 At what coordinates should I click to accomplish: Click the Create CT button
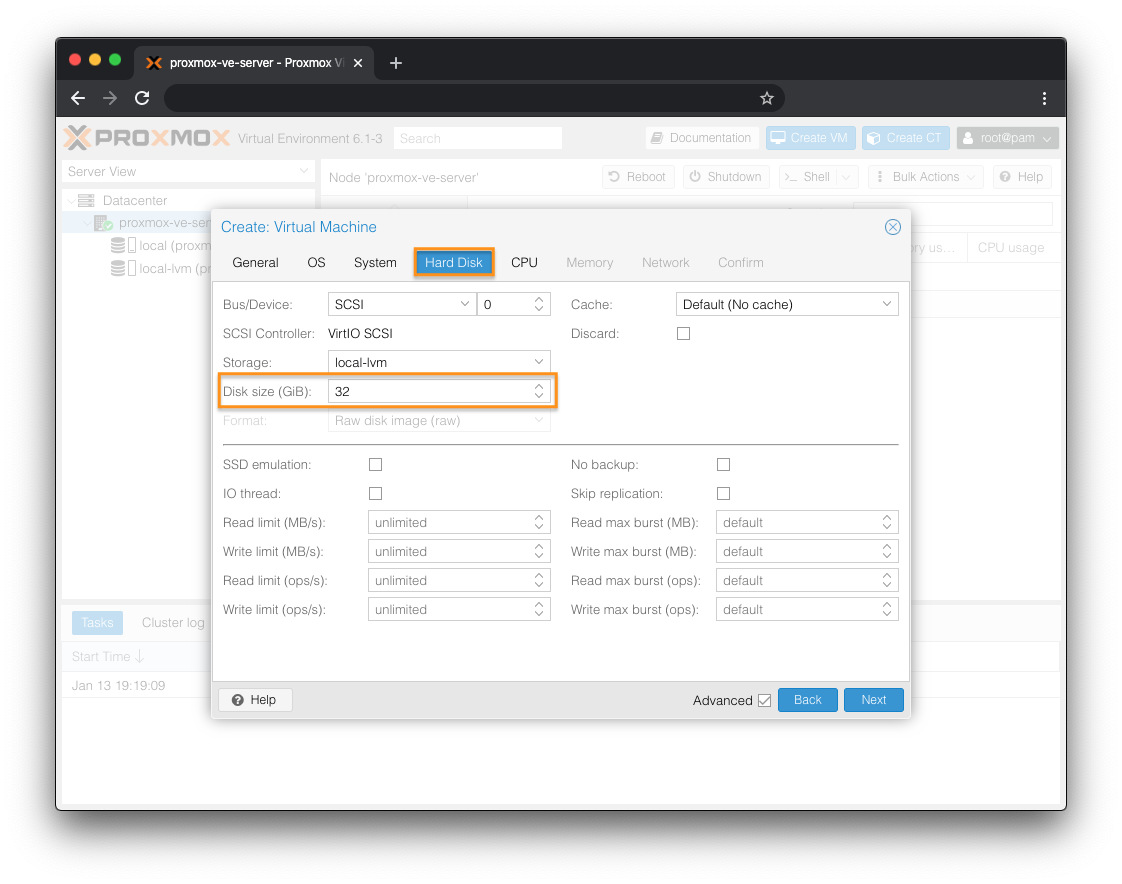click(x=906, y=138)
